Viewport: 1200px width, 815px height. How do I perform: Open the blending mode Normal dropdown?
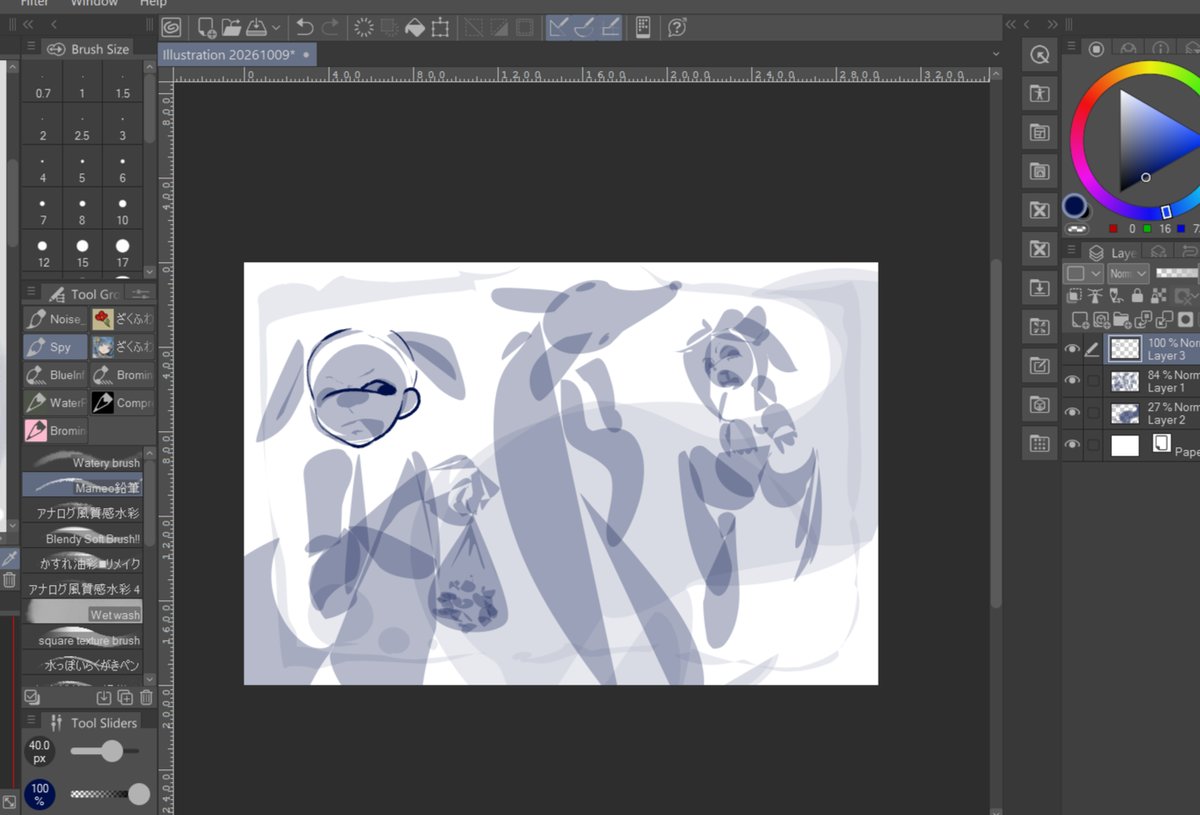pyautogui.click(x=1128, y=273)
